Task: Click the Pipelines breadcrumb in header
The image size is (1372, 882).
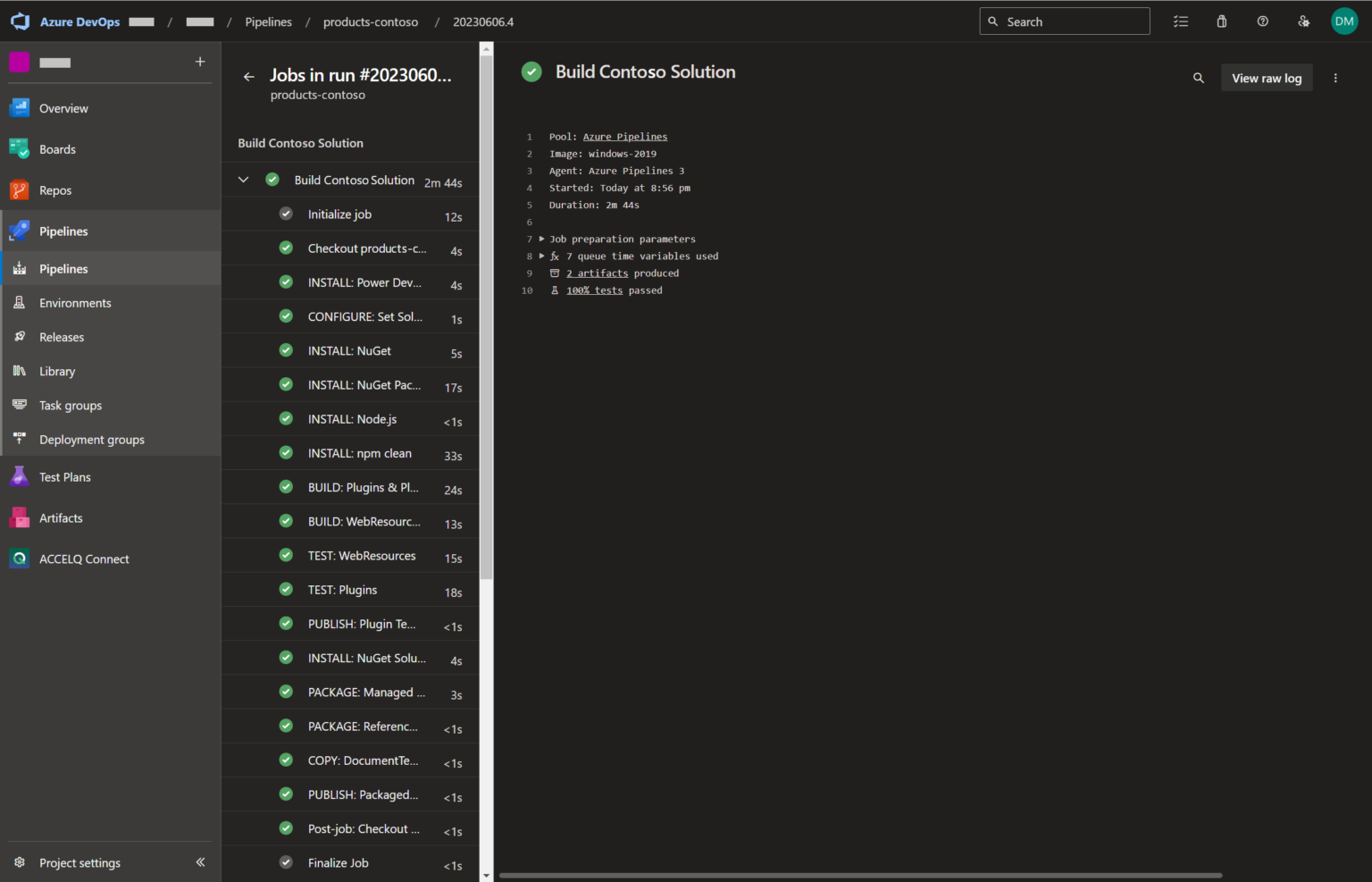Action: 268,21
